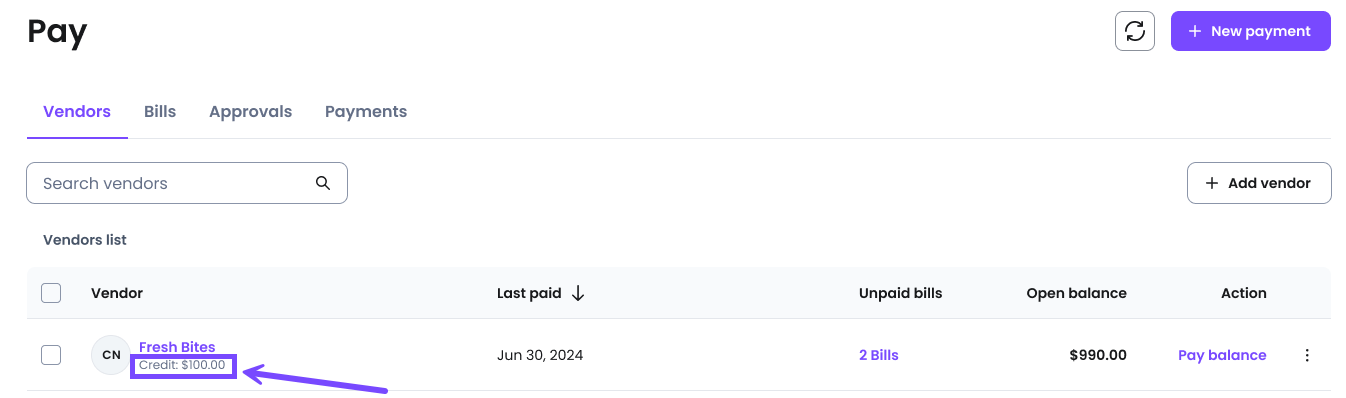
Task: Open the Fresh Bites vendor link
Action: click(x=177, y=347)
